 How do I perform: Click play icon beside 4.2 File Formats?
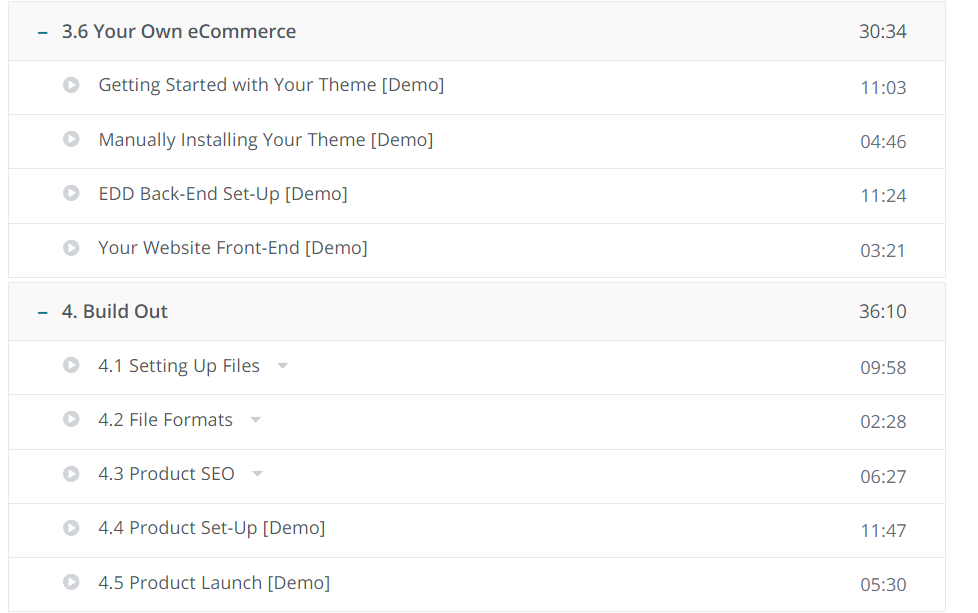tap(71, 419)
